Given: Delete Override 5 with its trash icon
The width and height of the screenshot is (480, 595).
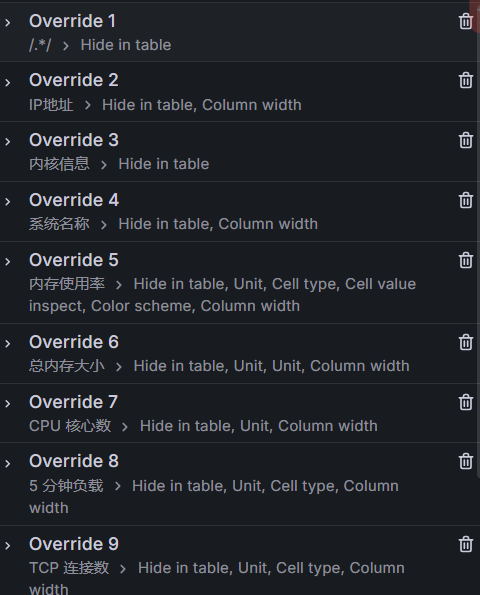Looking at the screenshot, I should (466, 260).
